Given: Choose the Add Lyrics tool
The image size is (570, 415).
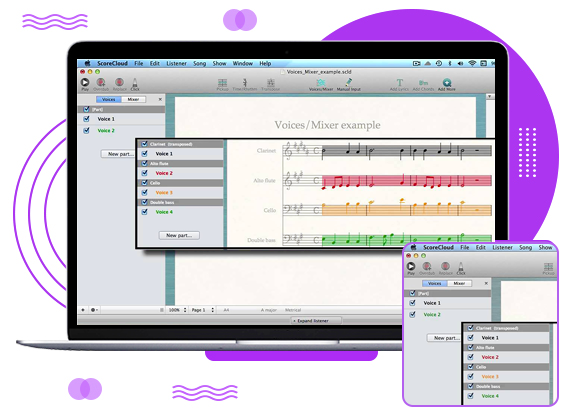Looking at the screenshot, I should 400,83.
